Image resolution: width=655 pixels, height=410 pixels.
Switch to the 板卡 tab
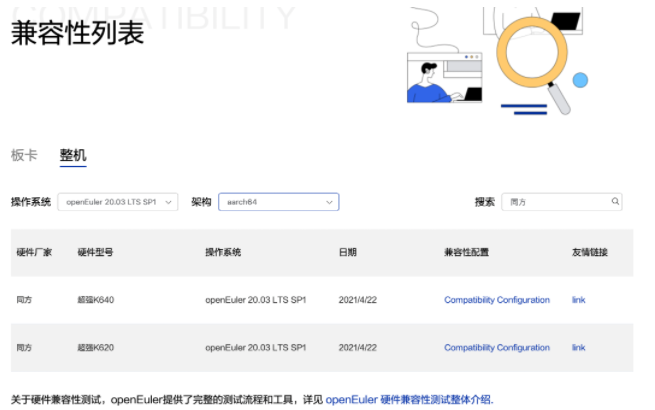tap(24, 155)
